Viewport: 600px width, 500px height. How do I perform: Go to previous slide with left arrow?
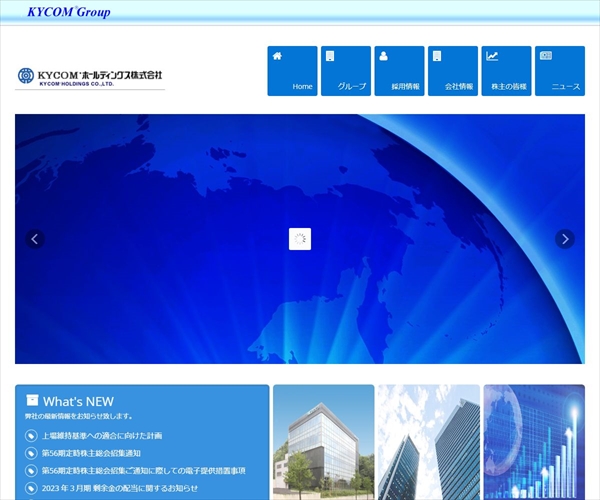point(35,239)
